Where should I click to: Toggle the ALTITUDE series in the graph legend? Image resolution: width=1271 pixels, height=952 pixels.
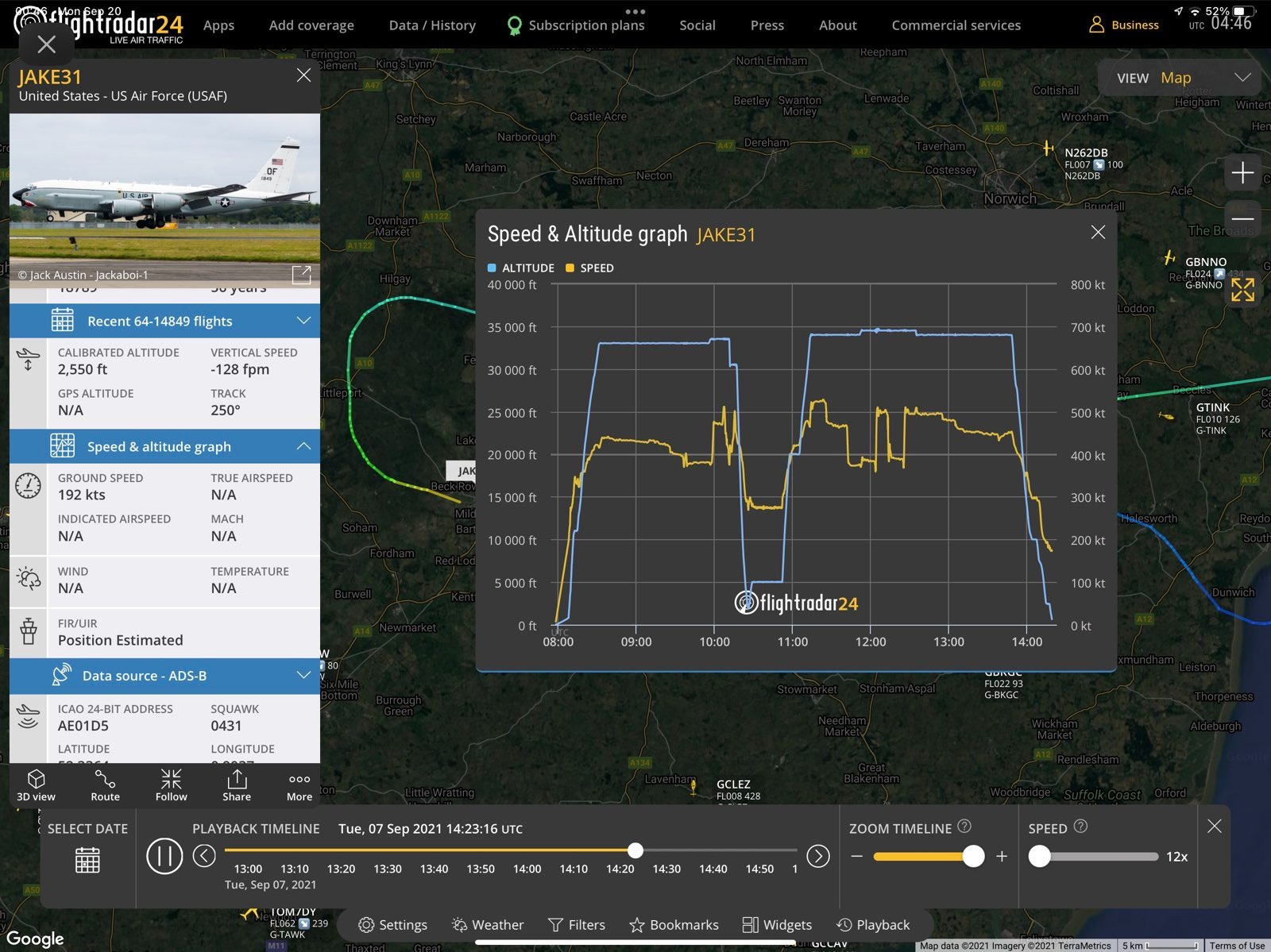point(521,268)
